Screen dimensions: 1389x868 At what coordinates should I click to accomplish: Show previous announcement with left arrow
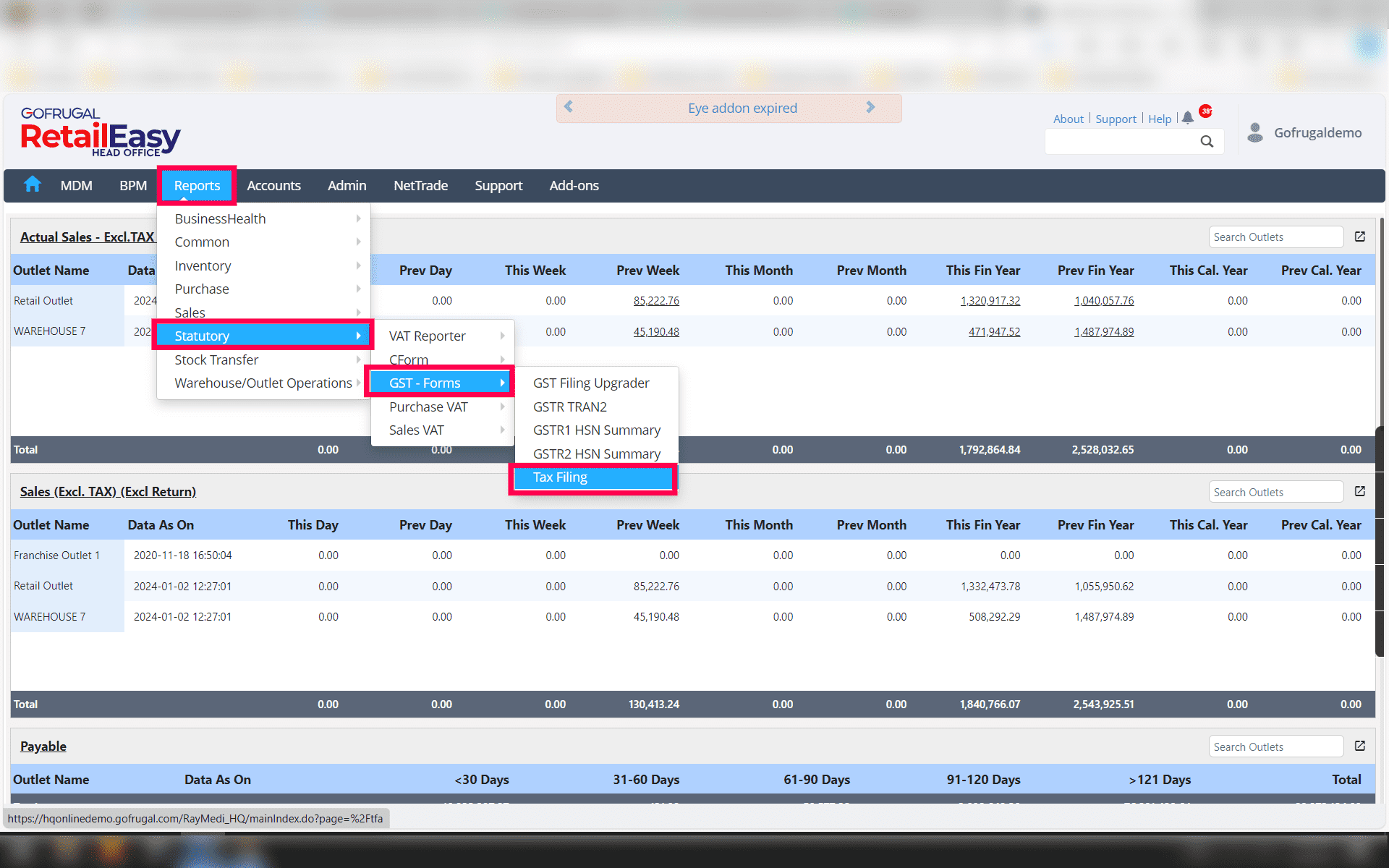tap(569, 107)
